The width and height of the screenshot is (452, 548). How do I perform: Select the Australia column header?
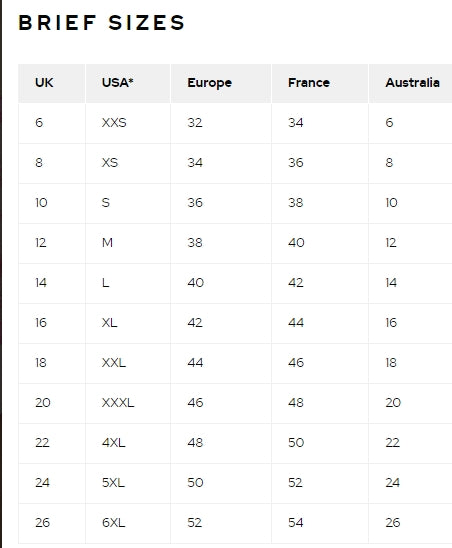(412, 83)
